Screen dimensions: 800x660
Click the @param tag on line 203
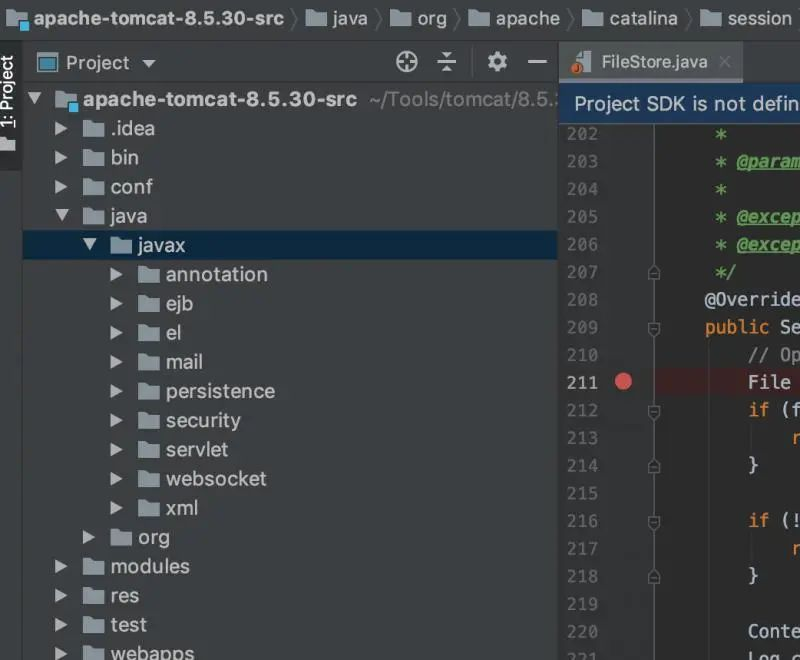768,162
